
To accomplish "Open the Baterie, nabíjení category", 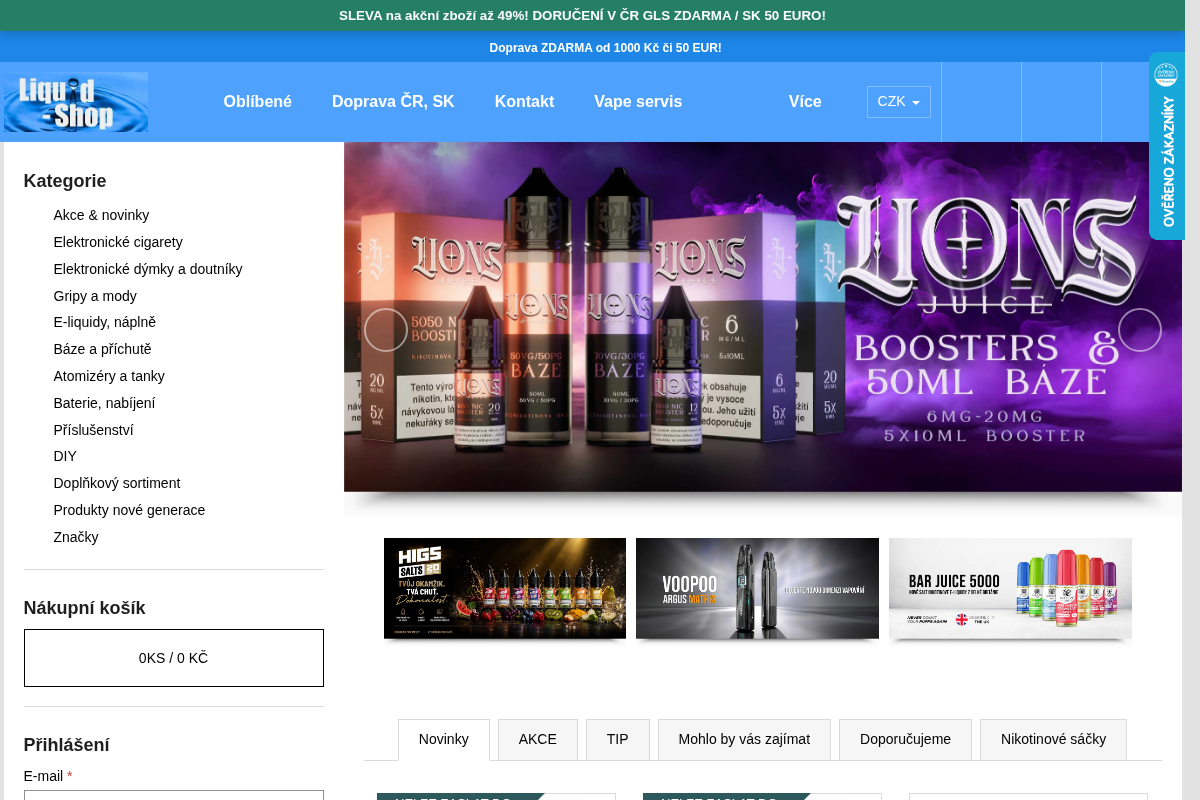I will [104, 403].
